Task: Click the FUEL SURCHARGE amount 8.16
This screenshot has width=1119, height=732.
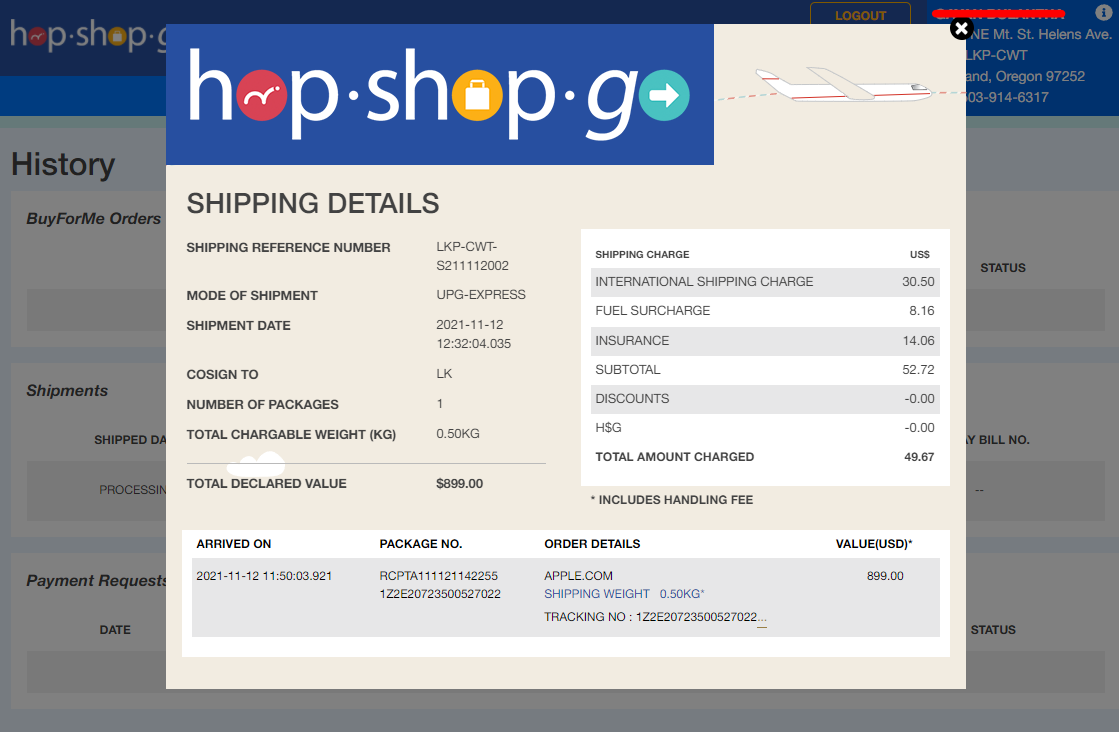Action: (x=921, y=311)
